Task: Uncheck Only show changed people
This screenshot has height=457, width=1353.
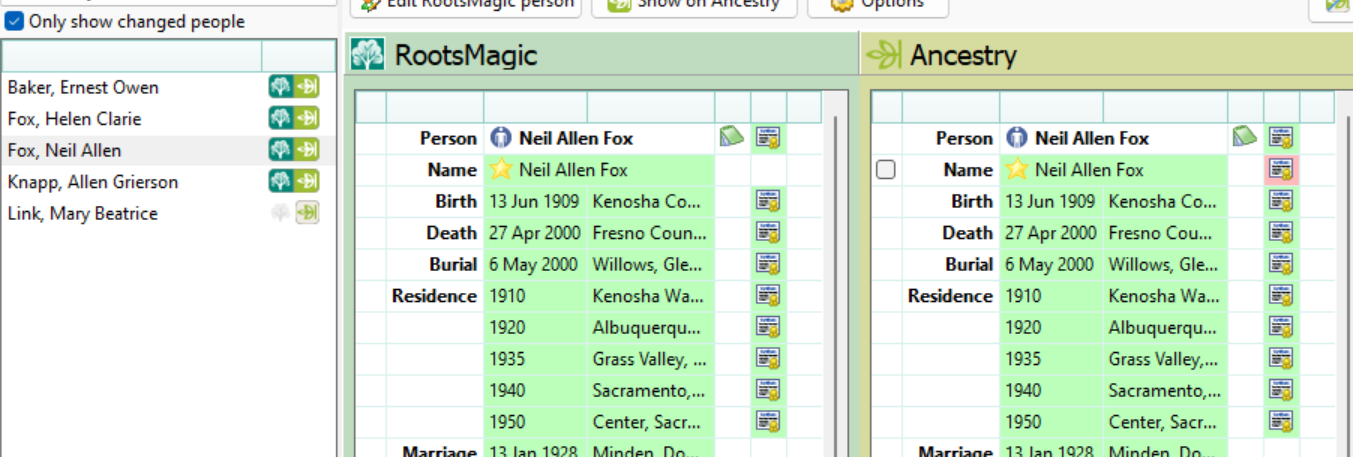Action: [15, 21]
